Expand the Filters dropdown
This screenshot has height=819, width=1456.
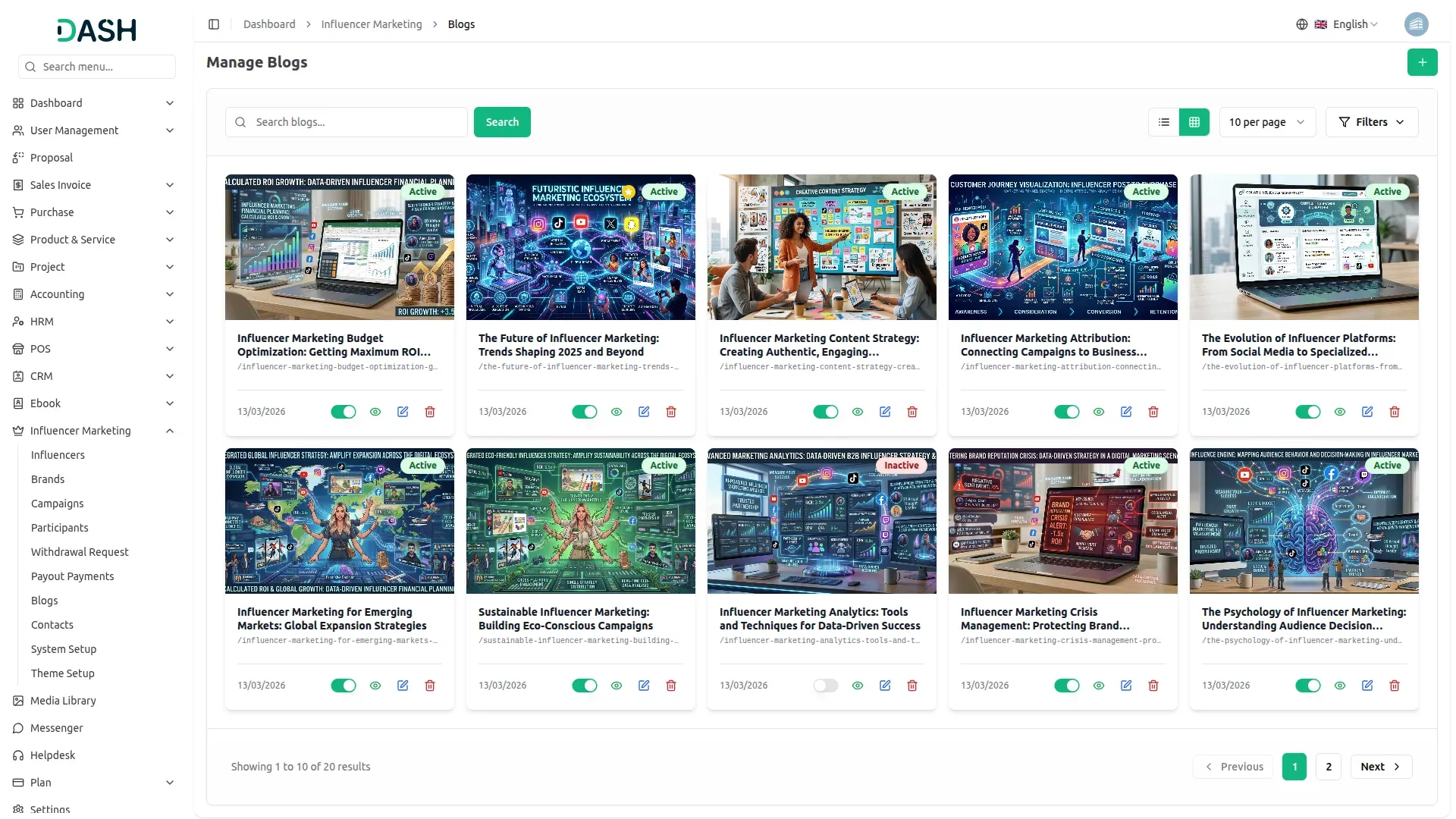click(1371, 122)
